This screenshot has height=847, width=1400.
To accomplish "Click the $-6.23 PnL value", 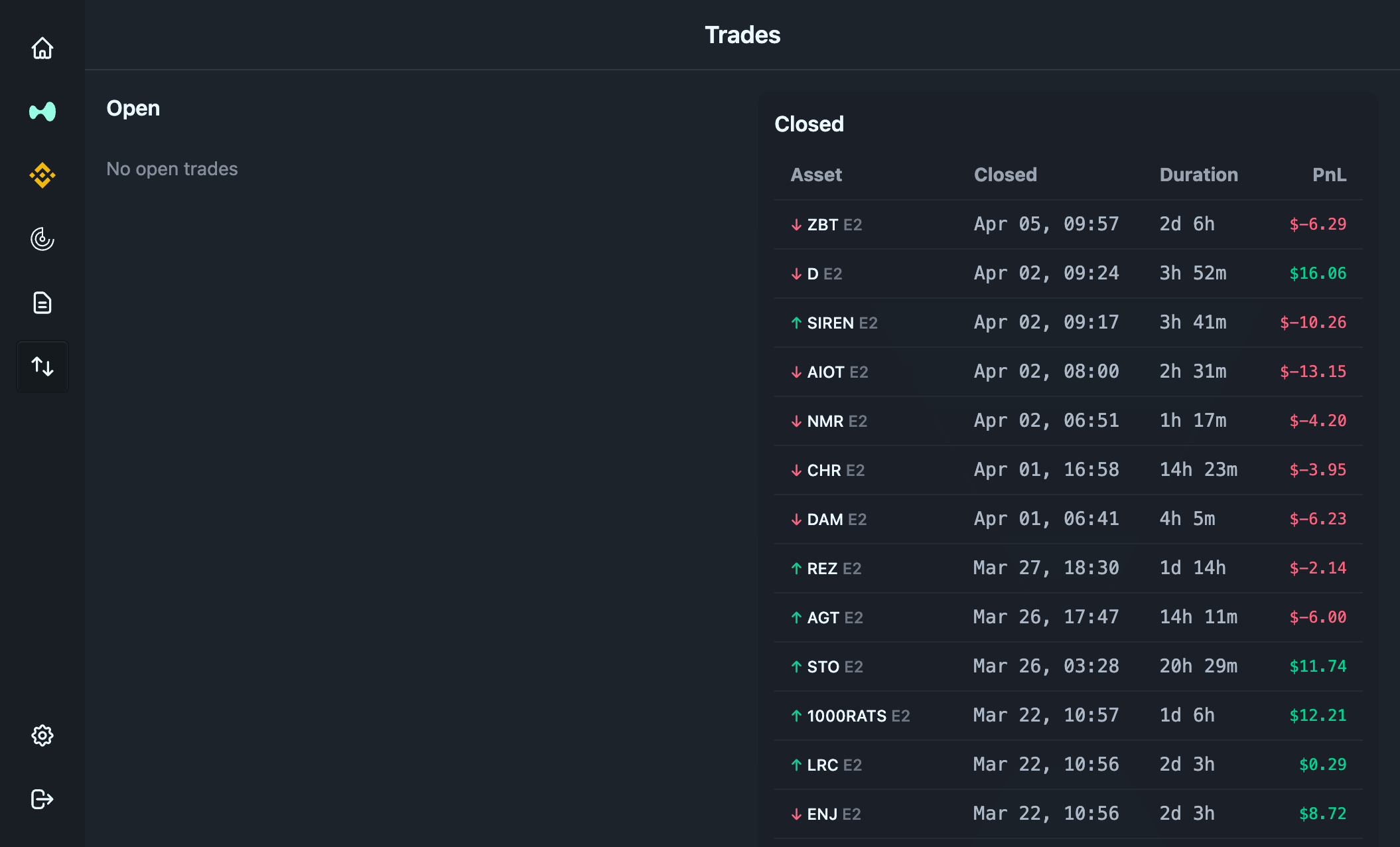I will (x=1318, y=519).
